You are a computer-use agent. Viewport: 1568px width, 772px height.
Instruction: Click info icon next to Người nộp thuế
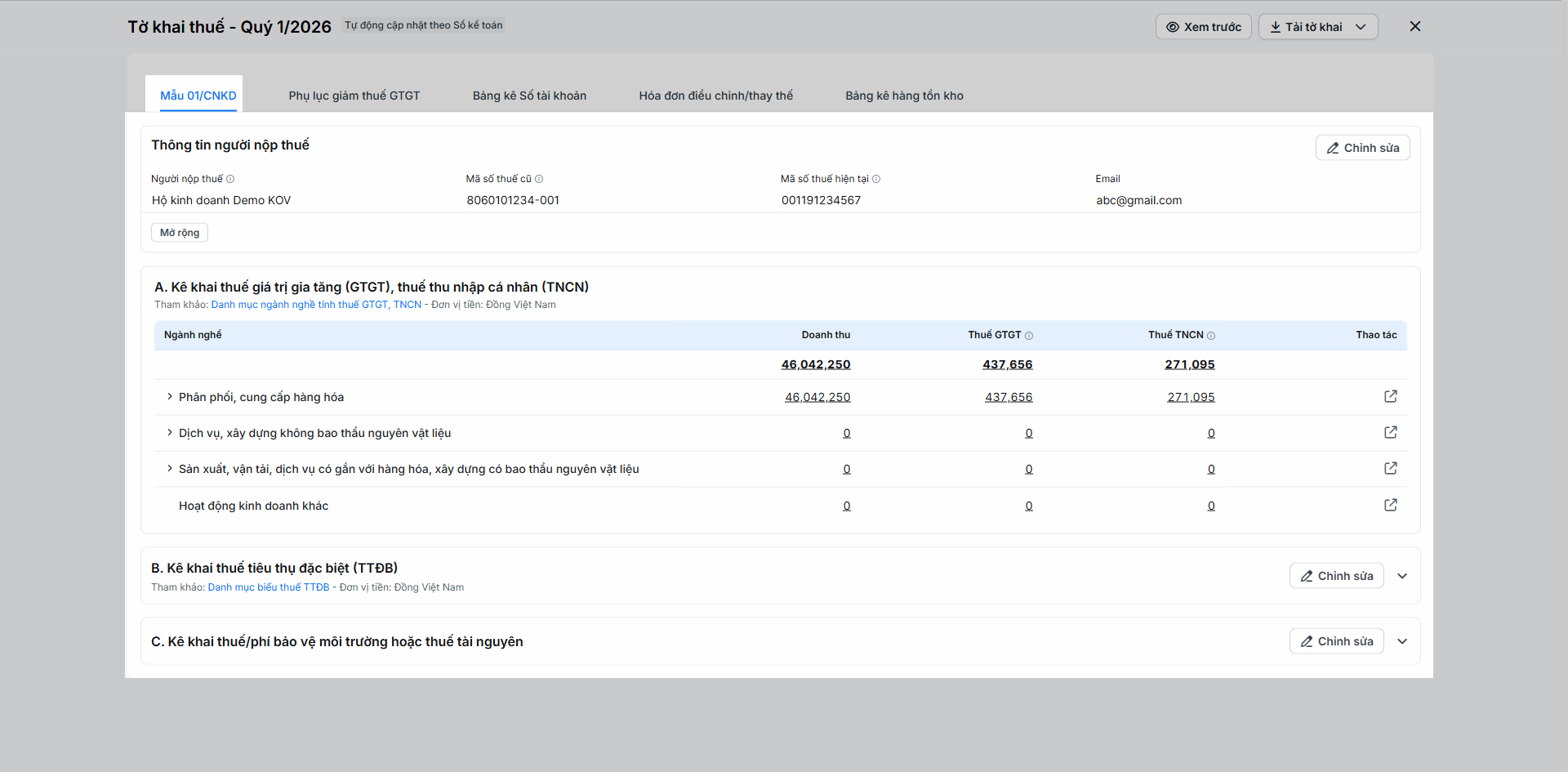coord(230,179)
